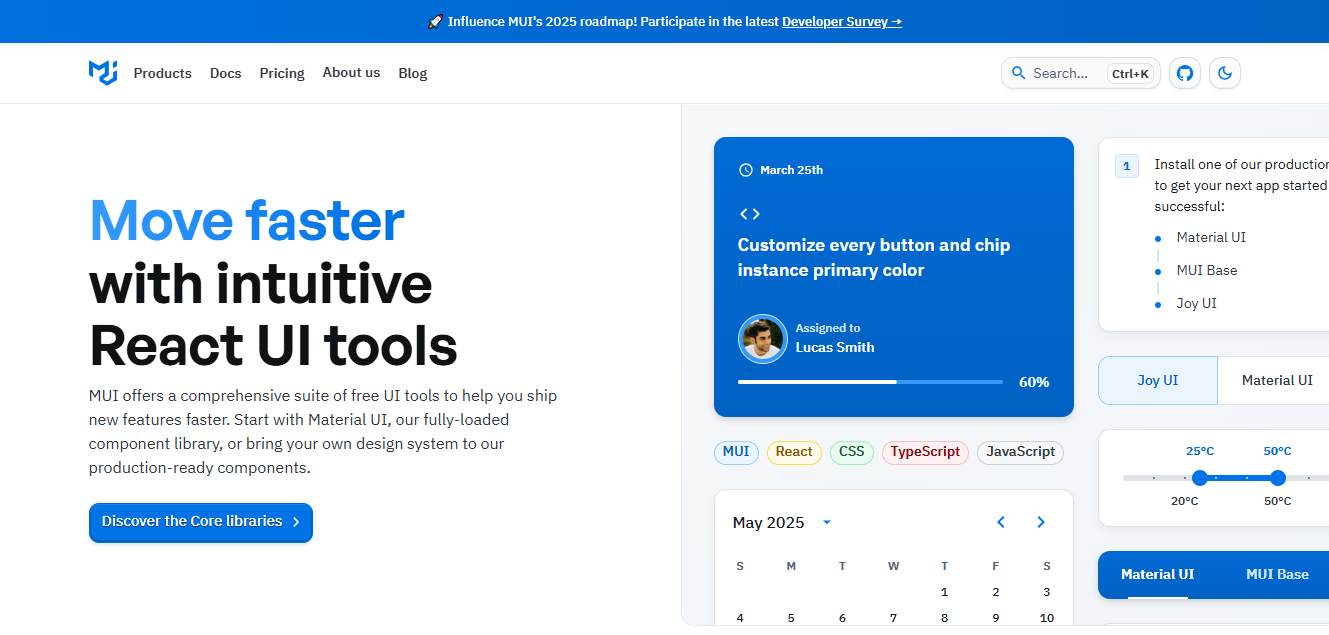
Task: Select May 2 in the calendar
Action: 996,592
